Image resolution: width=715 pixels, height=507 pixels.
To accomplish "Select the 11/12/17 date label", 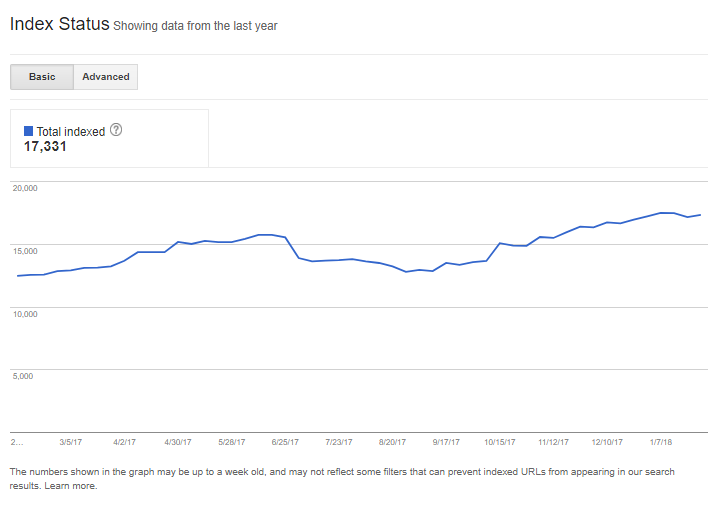I will [553, 442].
